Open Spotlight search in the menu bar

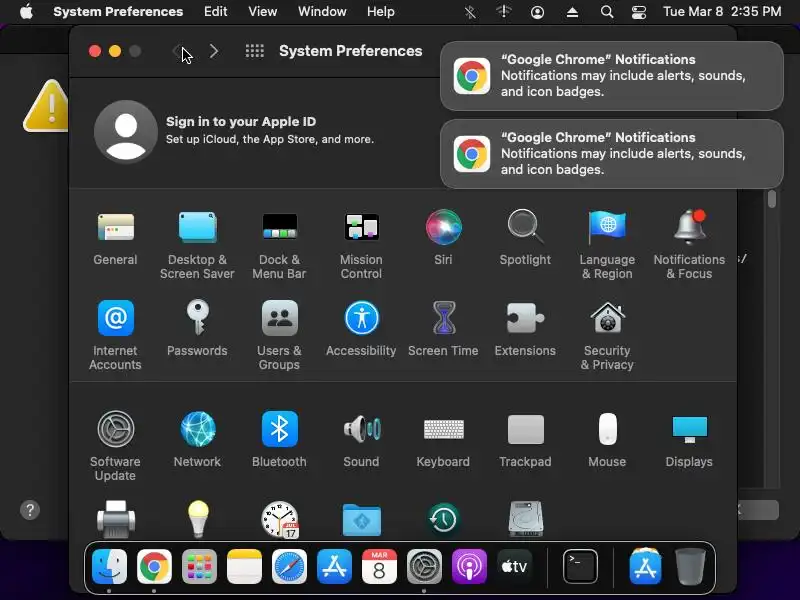click(x=607, y=12)
